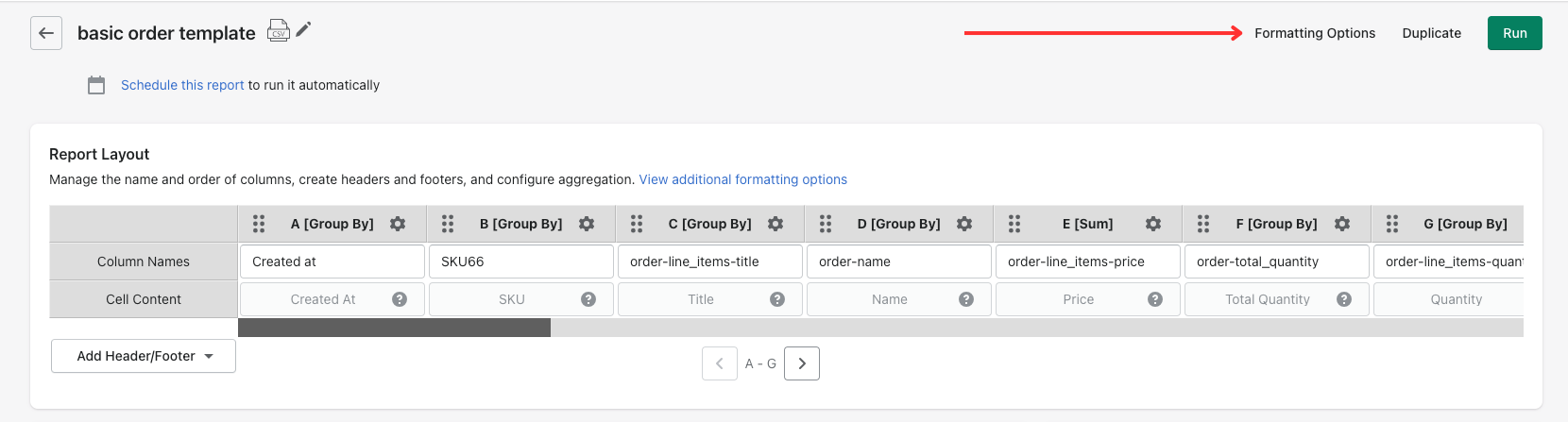Click the CSV file format icon
Viewport: 1568px width, 422px height.
click(278, 31)
